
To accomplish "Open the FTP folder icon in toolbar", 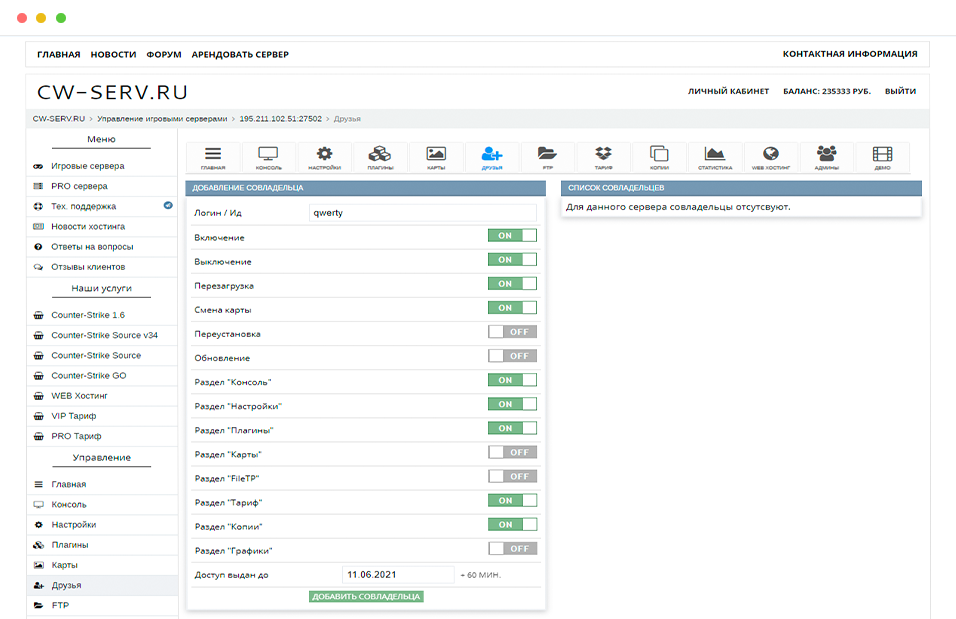I will click(x=547, y=157).
